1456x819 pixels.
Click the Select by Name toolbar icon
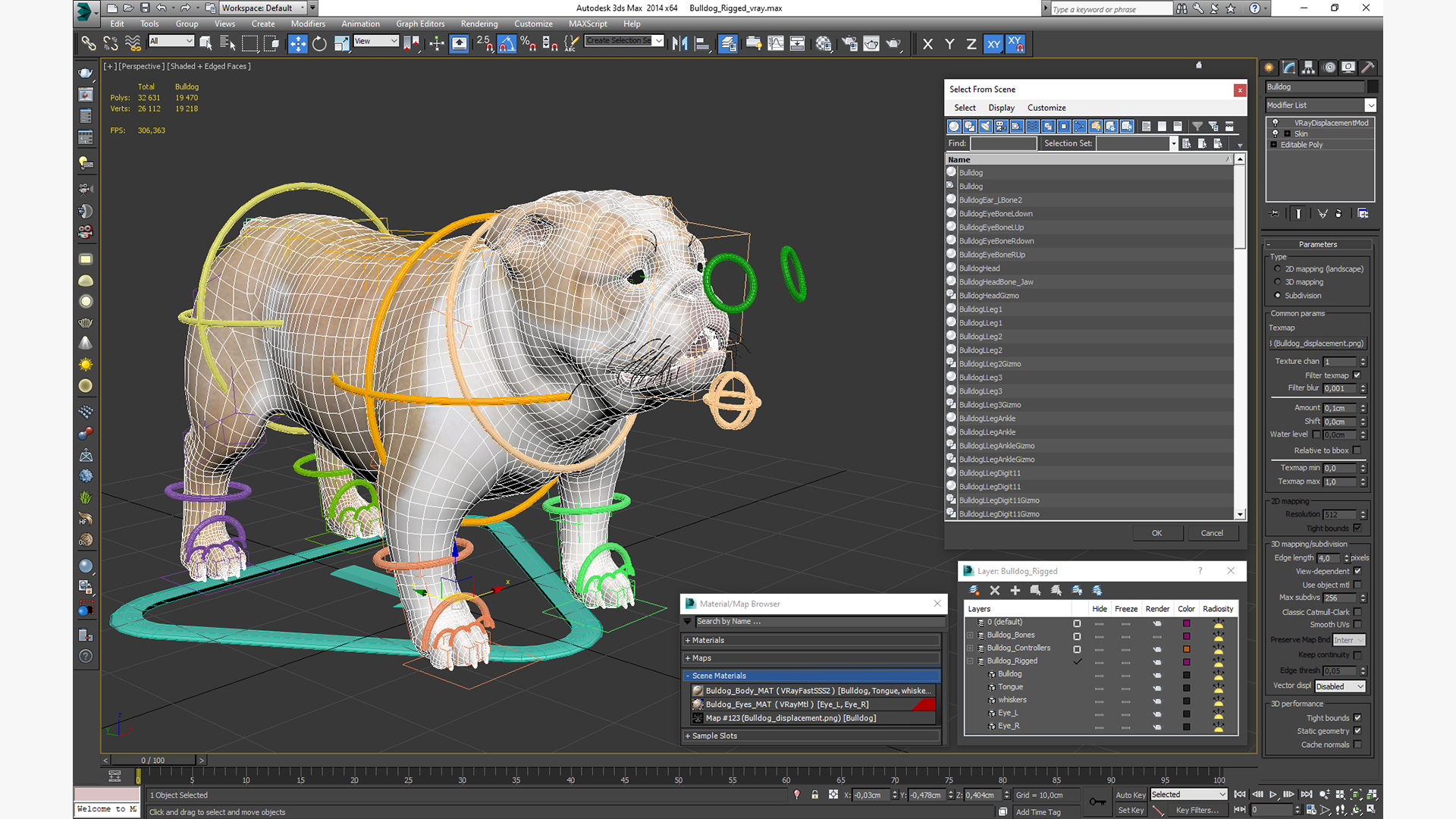(227, 44)
